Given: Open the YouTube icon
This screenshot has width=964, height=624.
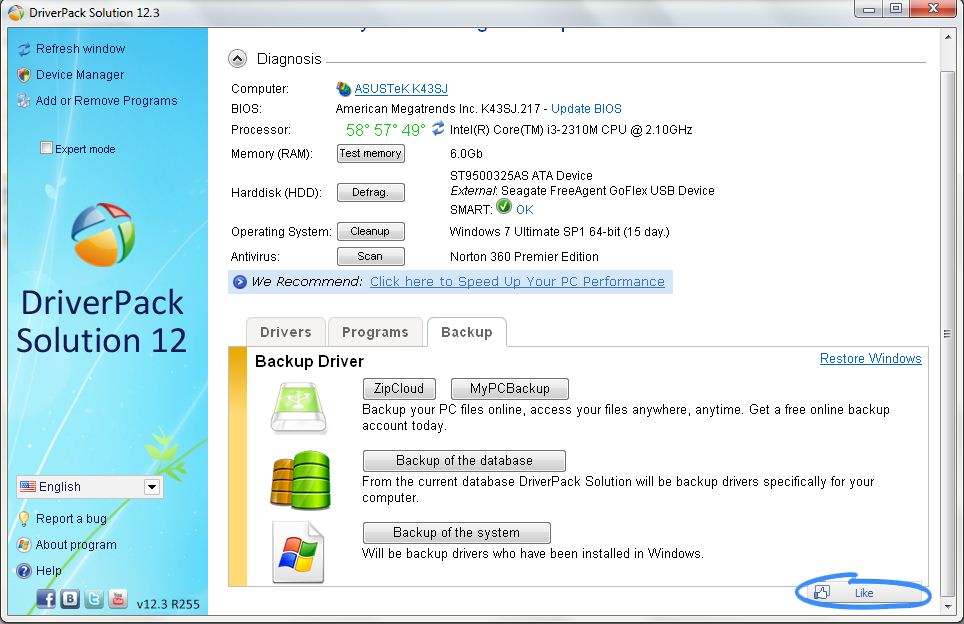Looking at the screenshot, I should [x=118, y=599].
